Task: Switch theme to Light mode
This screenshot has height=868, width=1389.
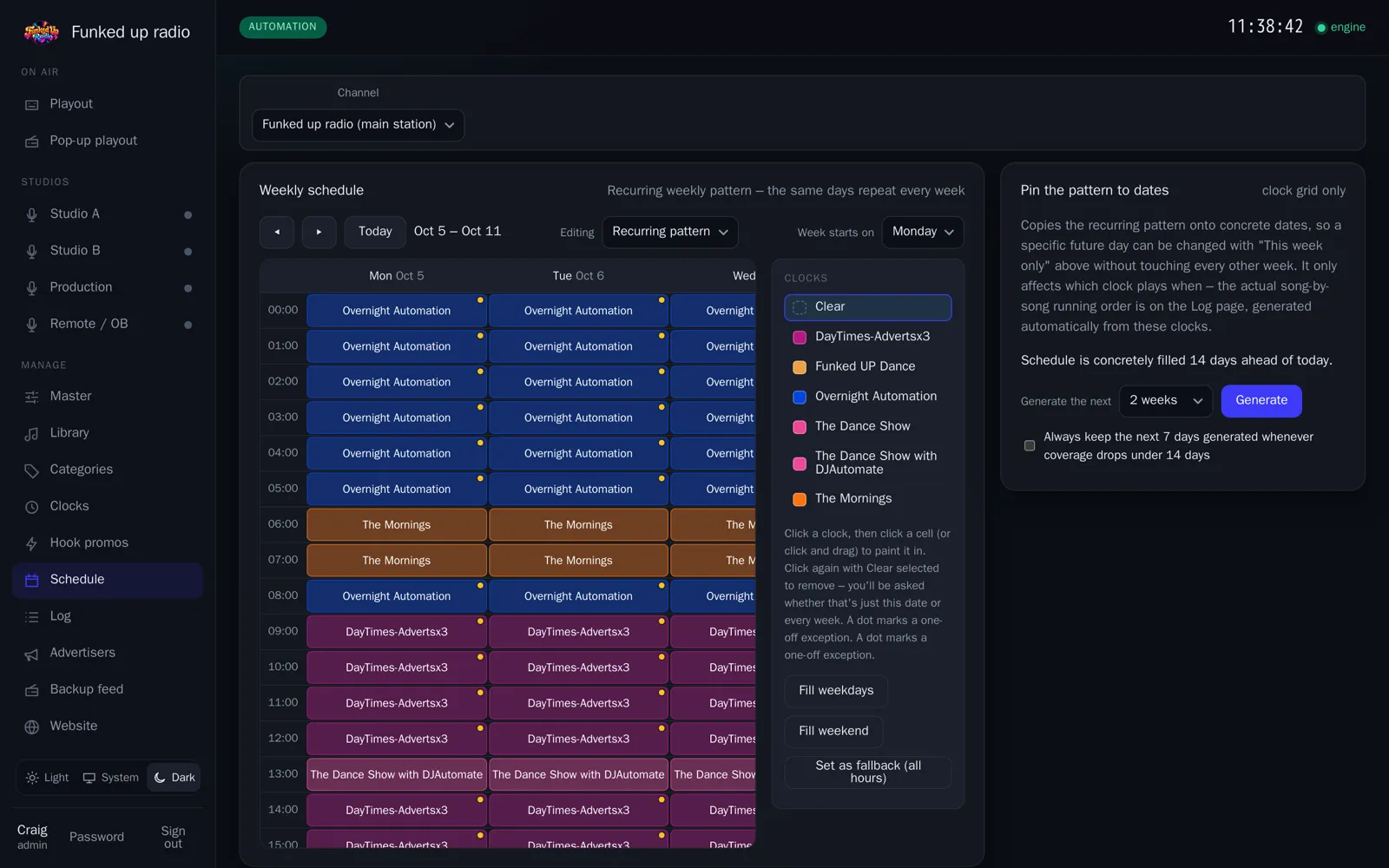Action: point(48,778)
